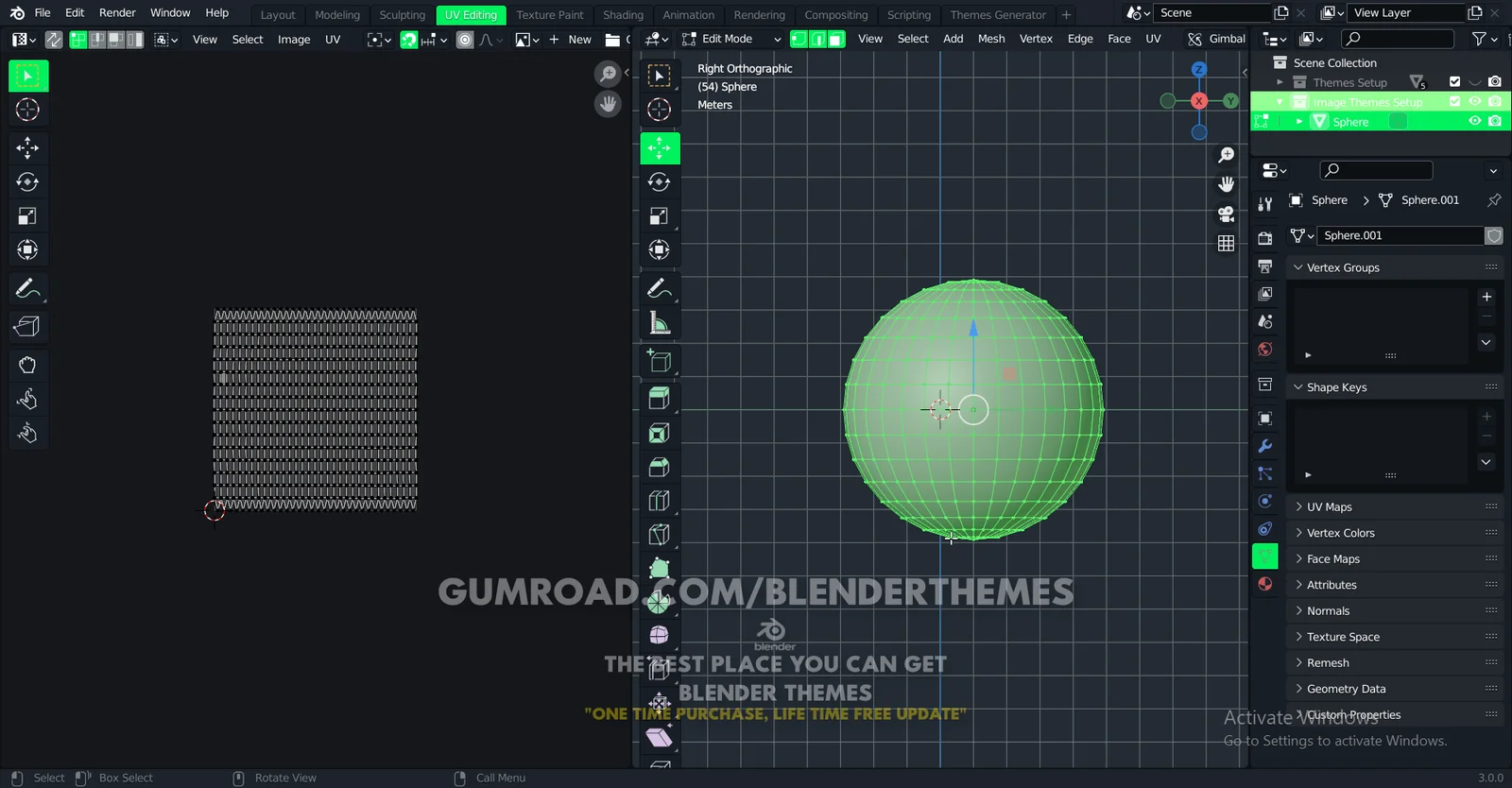1512x788 pixels.
Task: Select the UV Rip Region tool
Action: coord(28,327)
